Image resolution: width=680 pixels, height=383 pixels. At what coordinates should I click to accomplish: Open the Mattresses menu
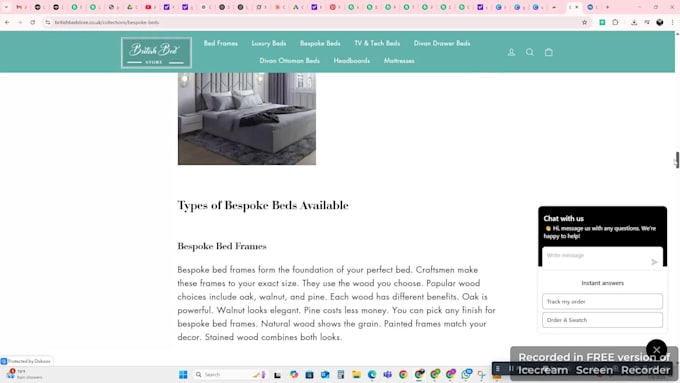point(399,61)
